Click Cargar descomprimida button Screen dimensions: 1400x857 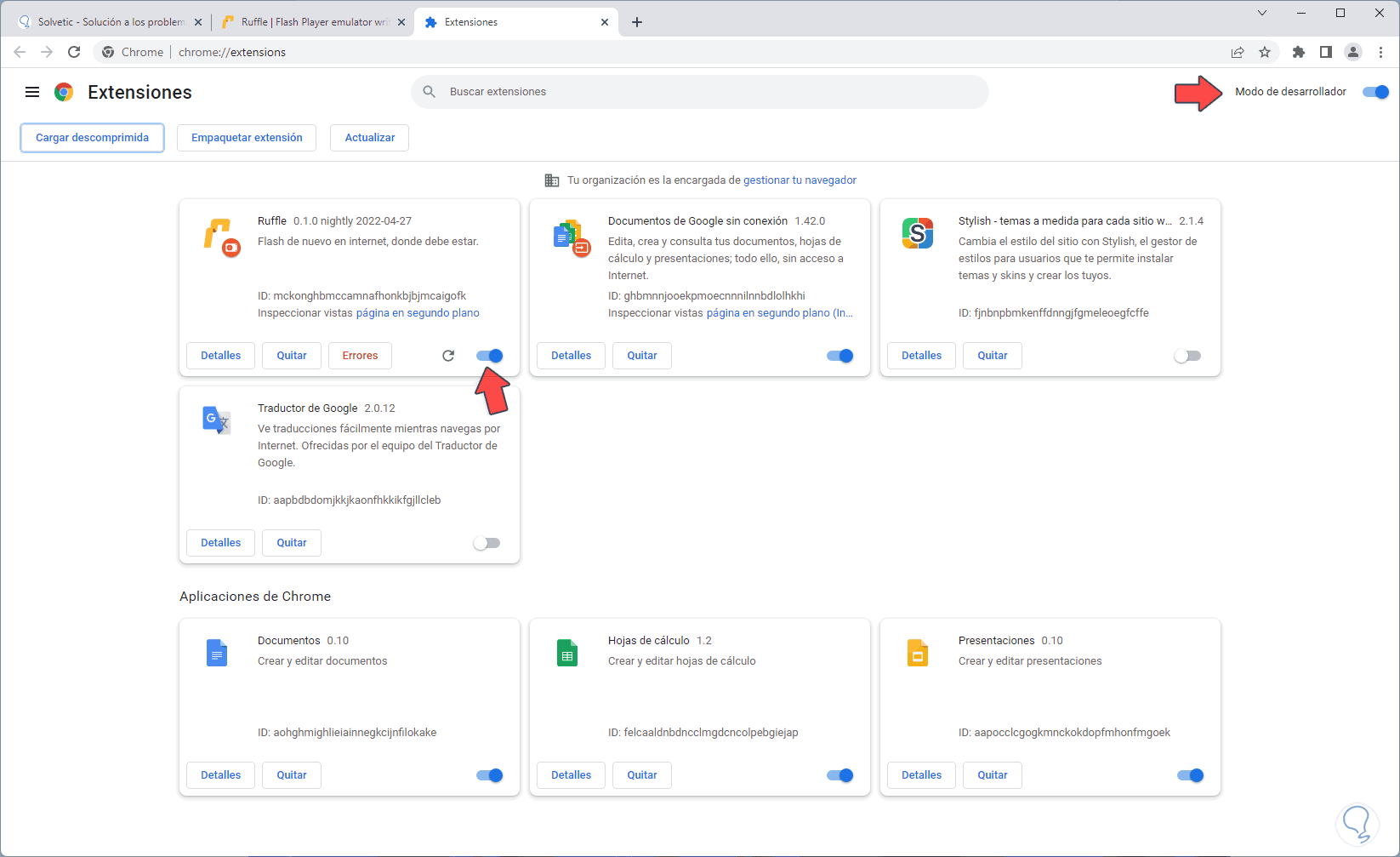[x=92, y=138]
